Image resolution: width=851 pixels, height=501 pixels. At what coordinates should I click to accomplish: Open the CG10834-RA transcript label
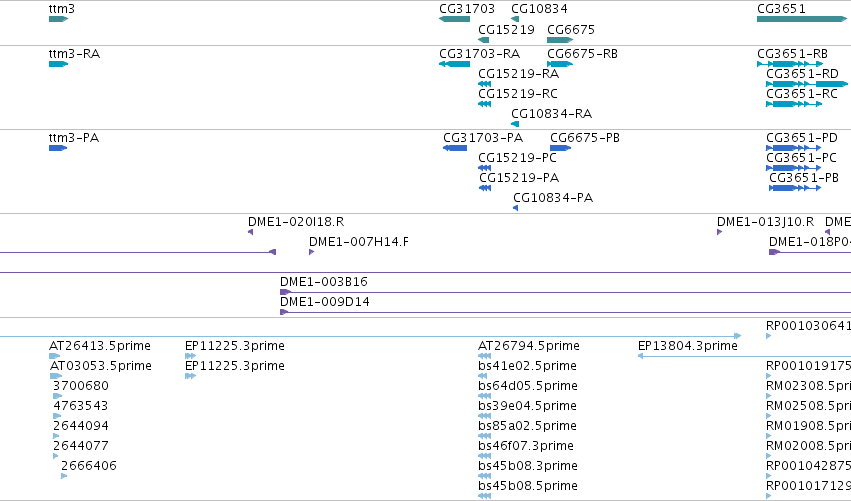click(x=551, y=114)
